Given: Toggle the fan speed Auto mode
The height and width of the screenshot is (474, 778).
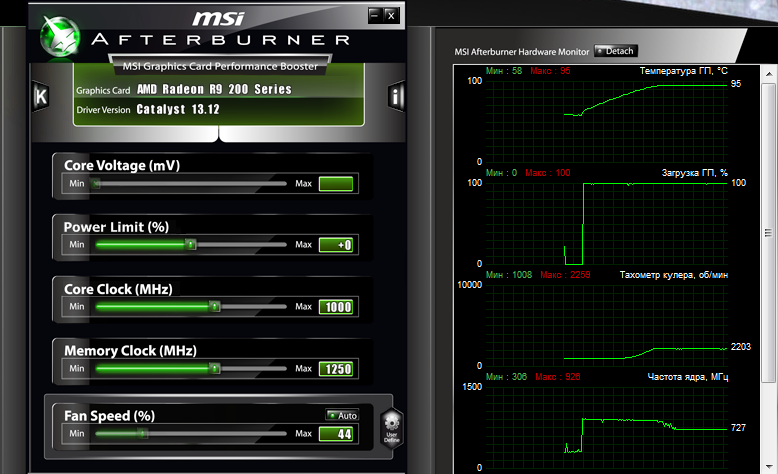Looking at the screenshot, I should coord(342,415).
